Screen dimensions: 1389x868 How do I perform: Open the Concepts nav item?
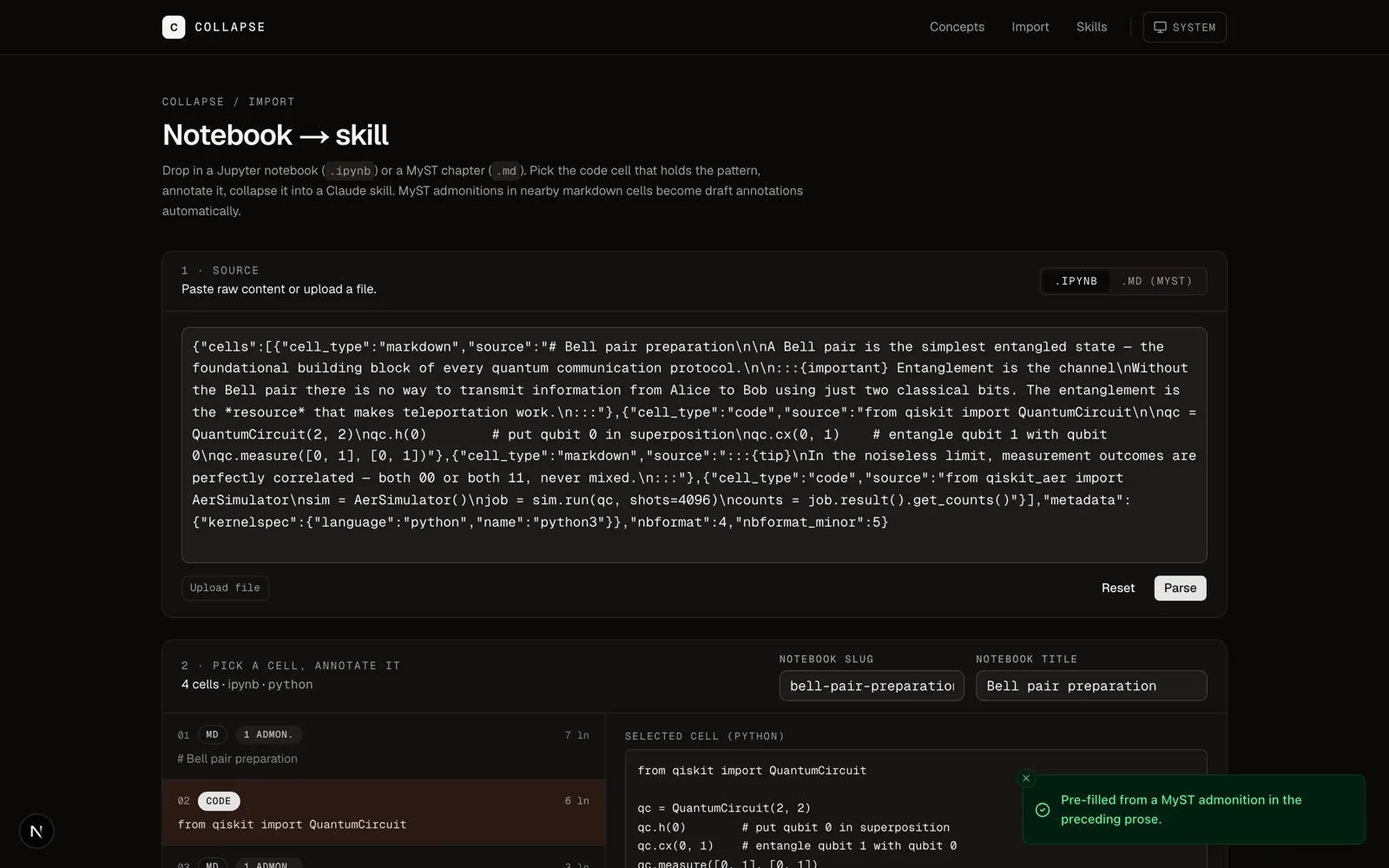pos(957,27)
